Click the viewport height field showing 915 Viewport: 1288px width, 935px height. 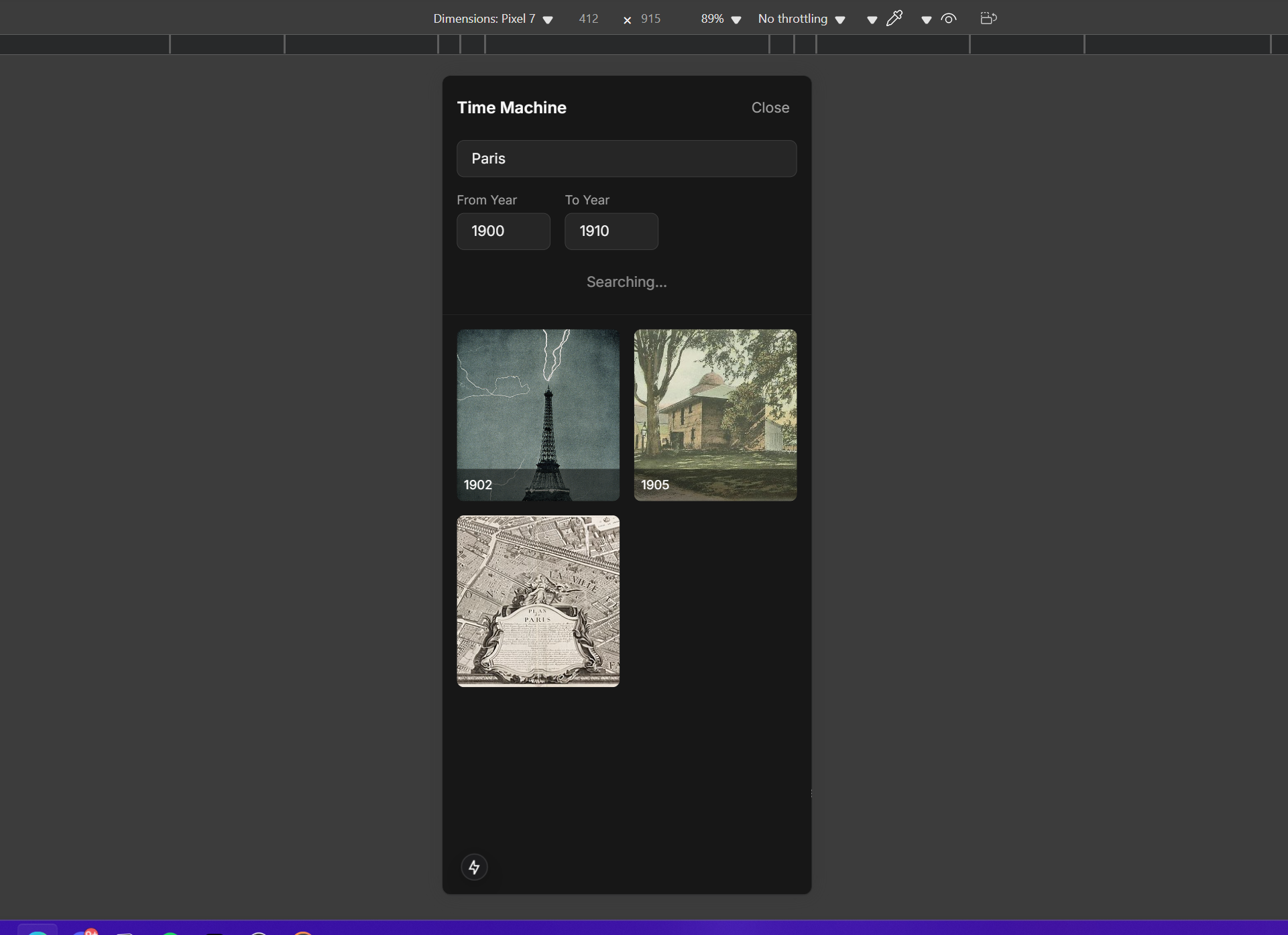[650, 19]
